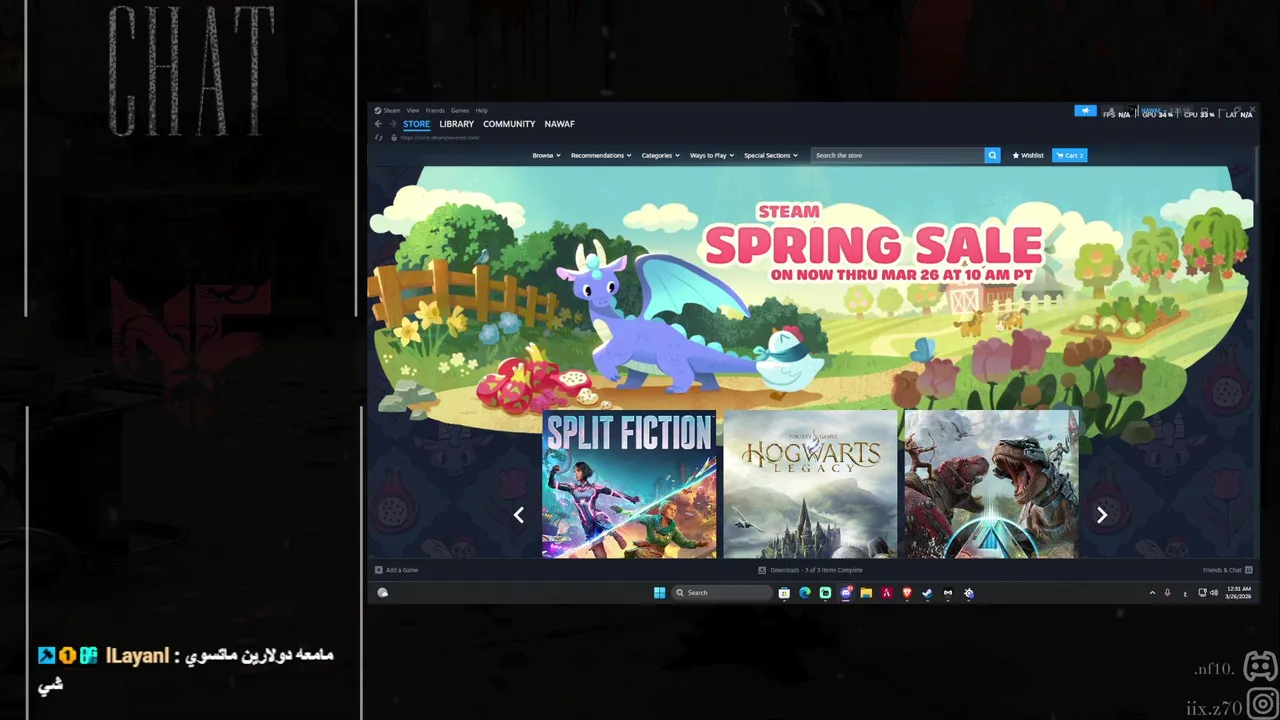Image resolution: width=1280 pixels, height=720 pixels.
Task: Open the Split Fiction game thumbnail
Action: tap(629, 484)
